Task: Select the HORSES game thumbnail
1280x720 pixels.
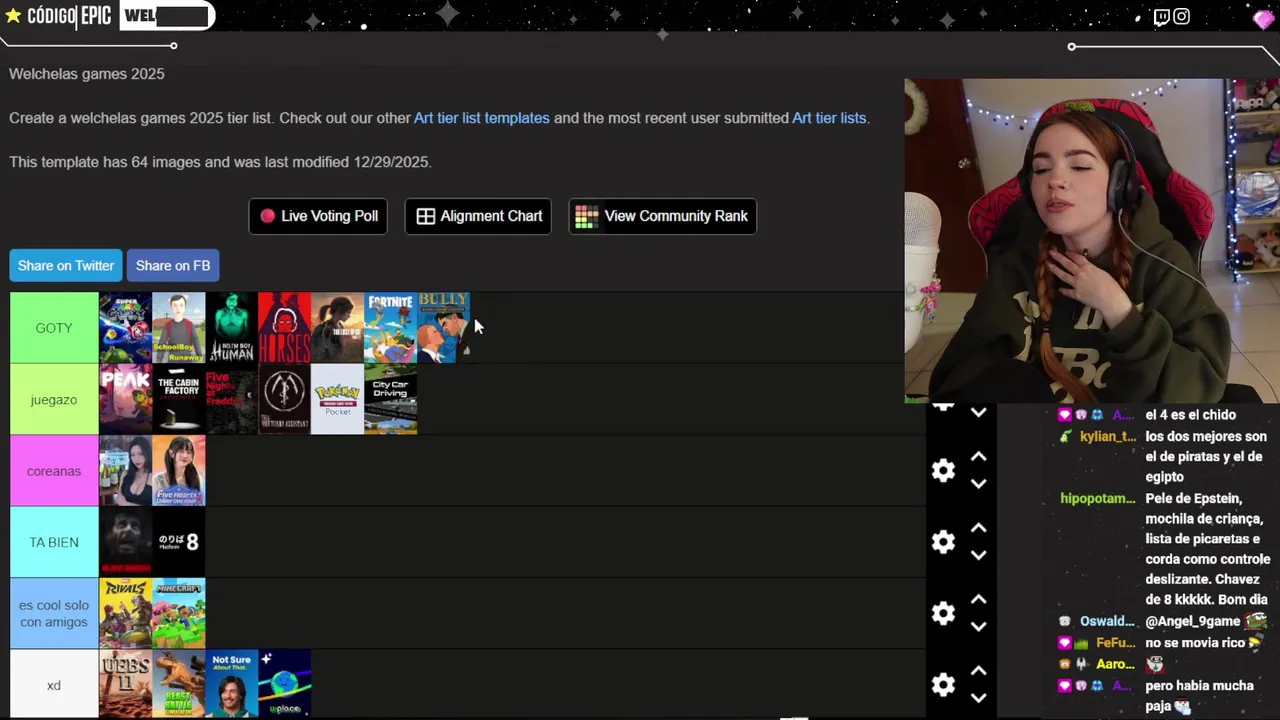Action: point(284,328)
